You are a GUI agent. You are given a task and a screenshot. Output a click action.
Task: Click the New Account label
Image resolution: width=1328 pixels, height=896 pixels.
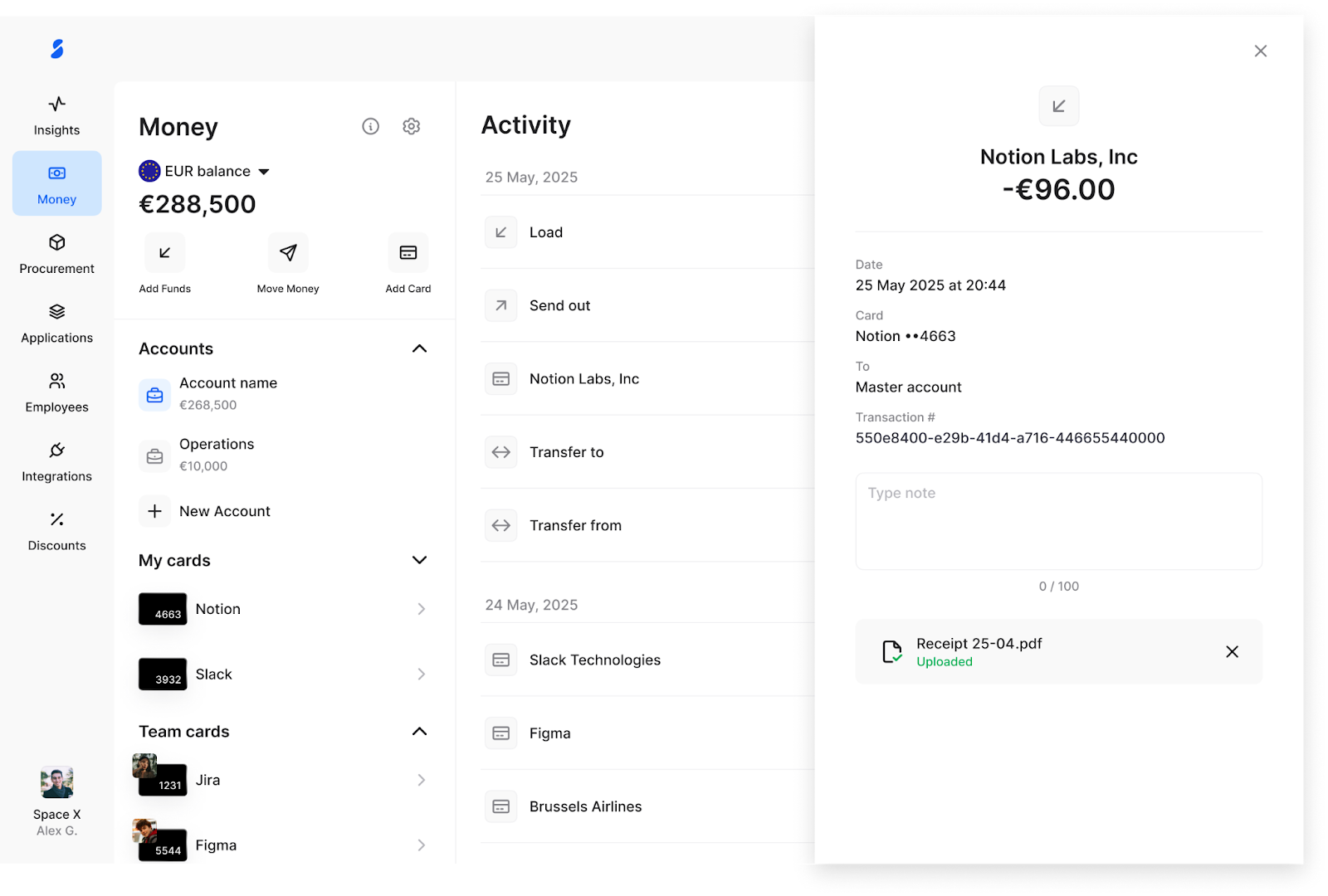pyautogui.click(x=225, y=511)
